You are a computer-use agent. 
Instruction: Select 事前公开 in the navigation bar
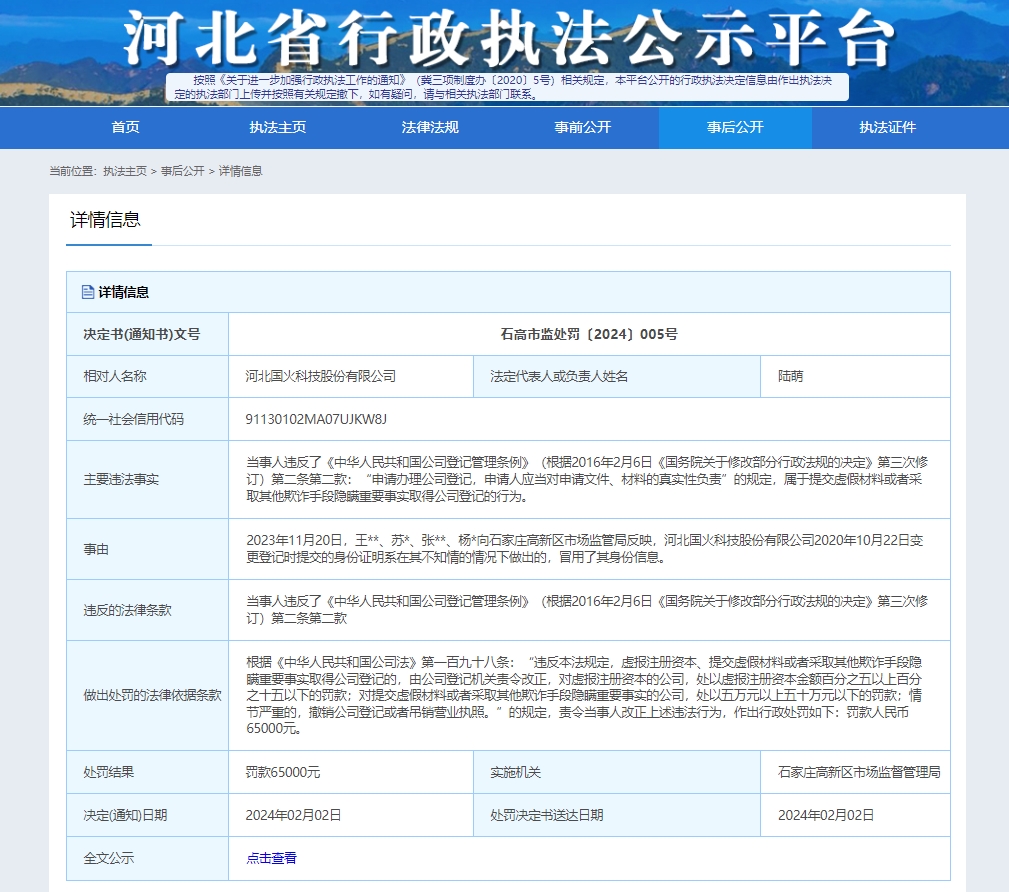click(x=582, y=127)
